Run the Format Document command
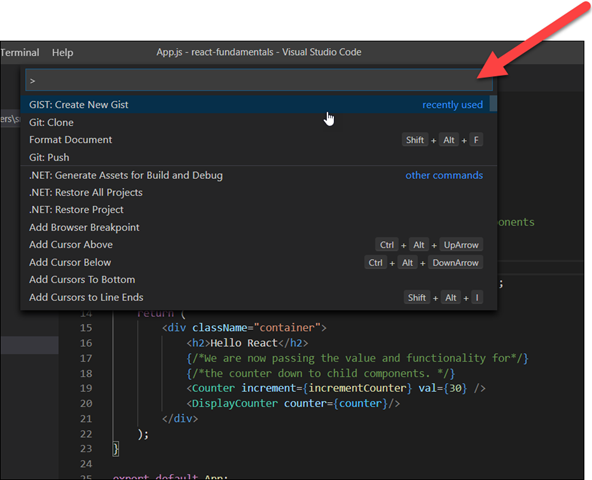Screen dimensions: 592x480 [x=259, y=140]
